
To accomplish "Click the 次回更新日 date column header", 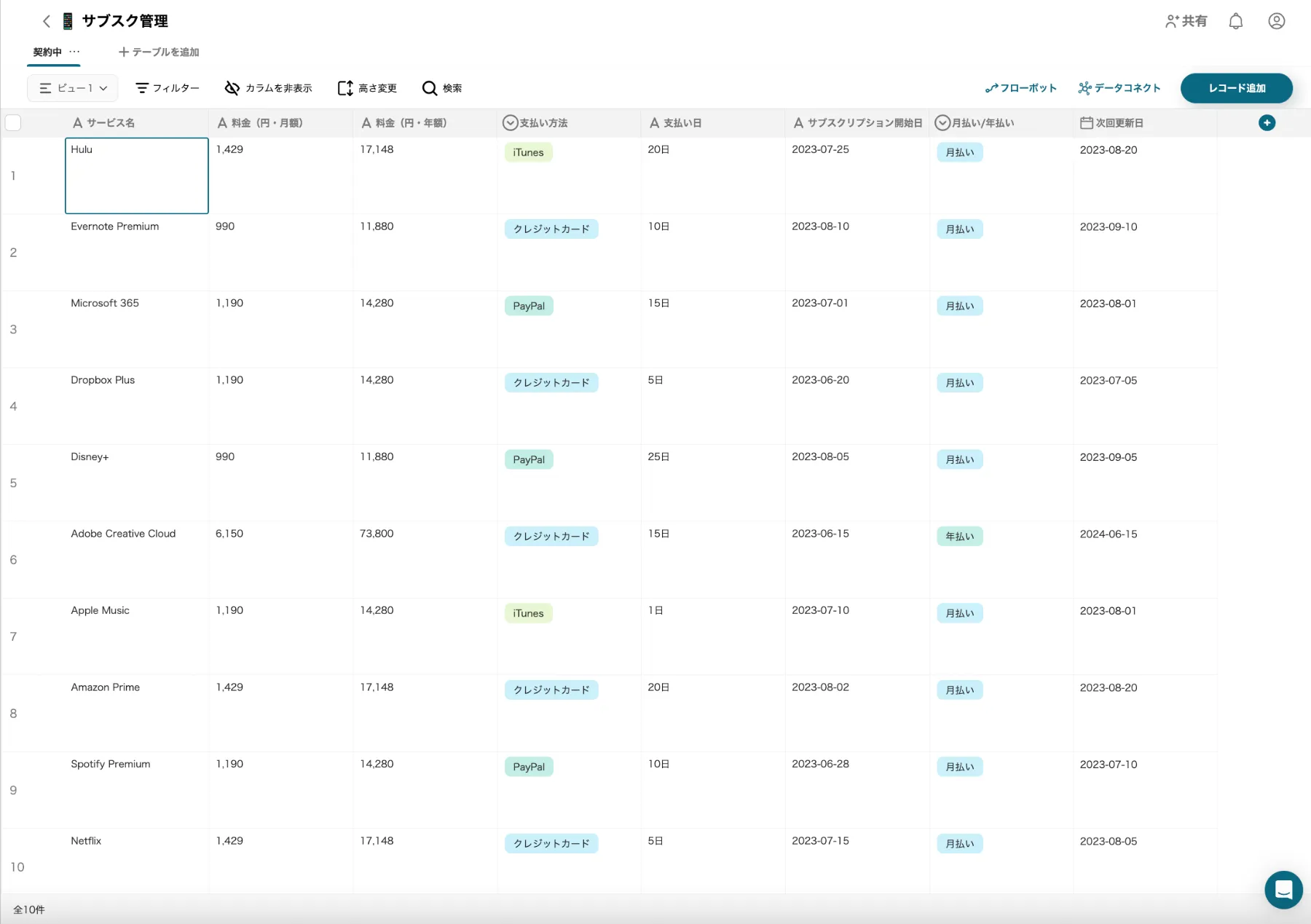I will click(x=1145, y=123).
